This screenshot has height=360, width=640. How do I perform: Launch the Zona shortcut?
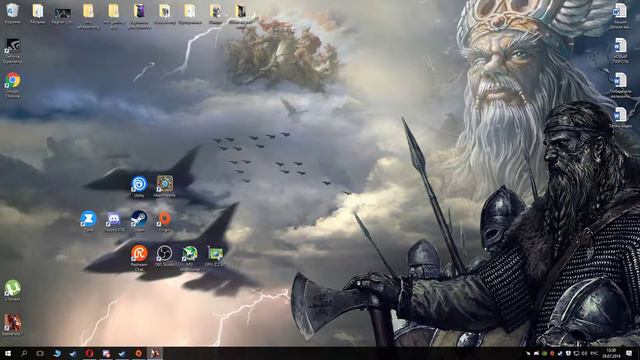88,221
